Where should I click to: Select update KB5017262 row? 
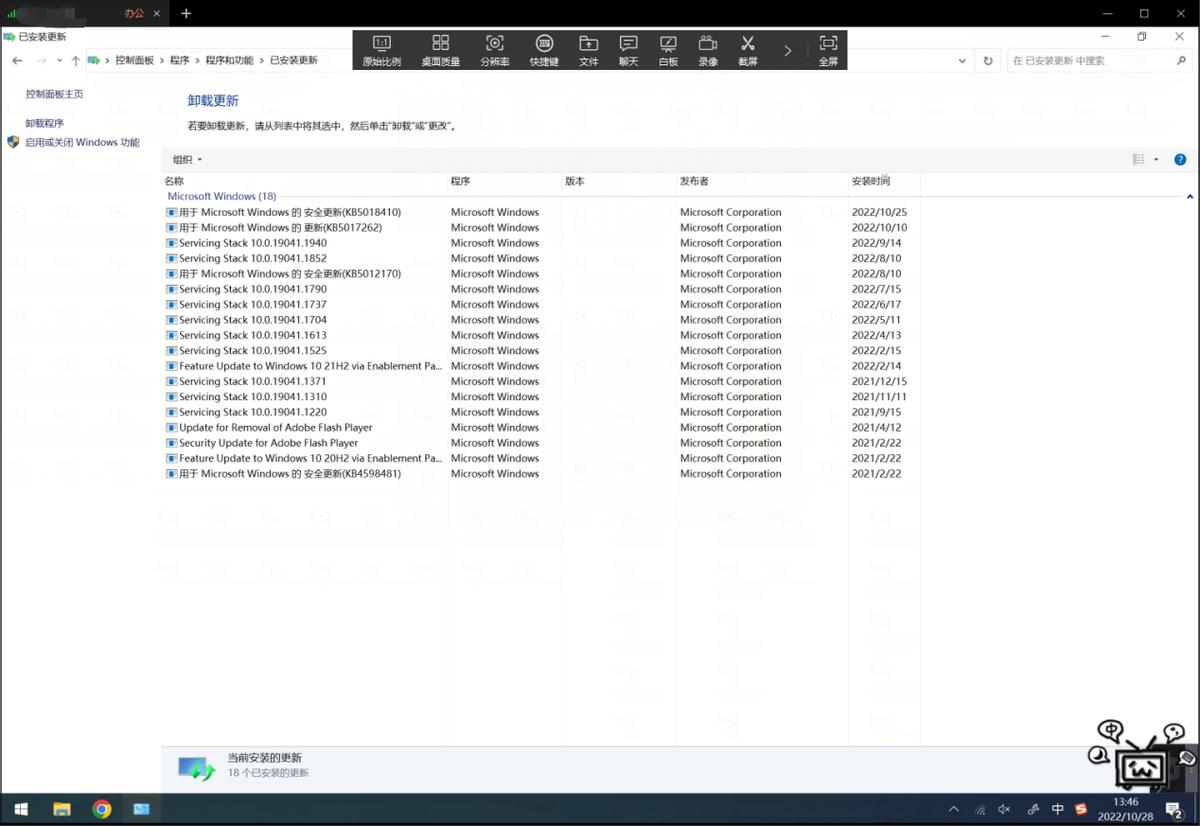pyautogui.click(x=541, y=228)
